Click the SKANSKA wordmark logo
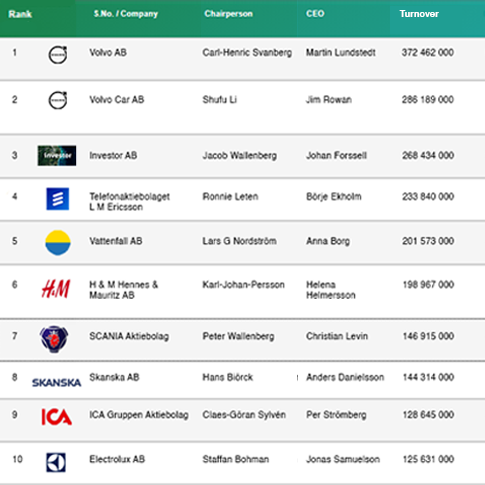Viewport: 485px width, 485px height. [57, 383]
